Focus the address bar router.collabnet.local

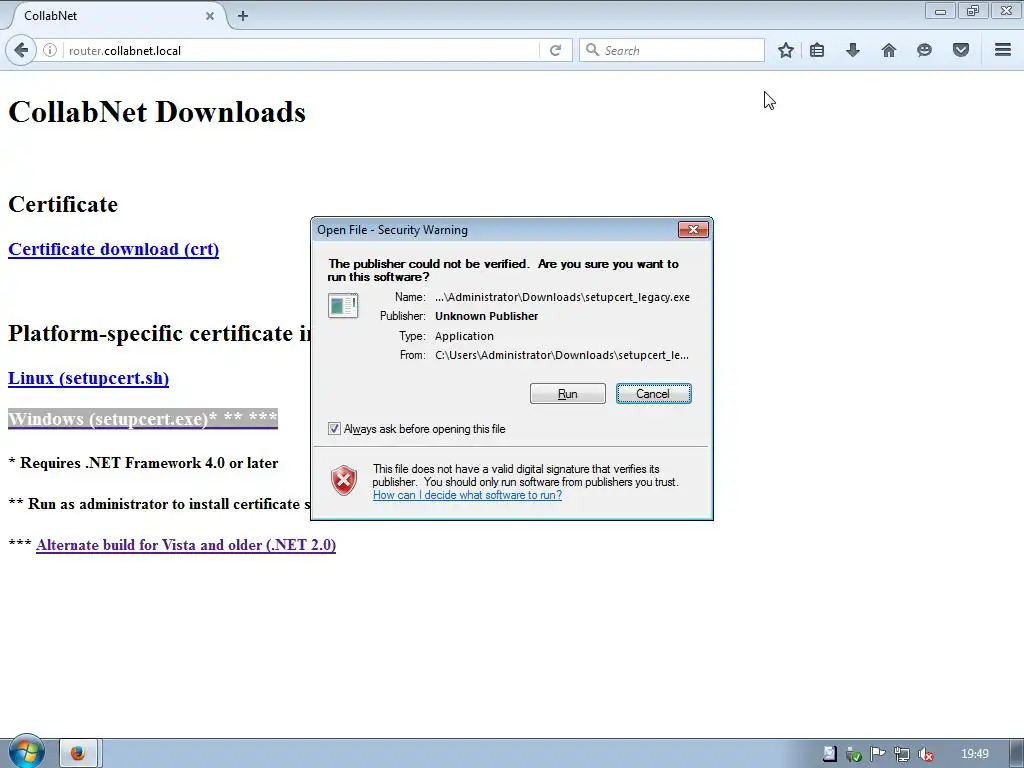pos(300,50)
